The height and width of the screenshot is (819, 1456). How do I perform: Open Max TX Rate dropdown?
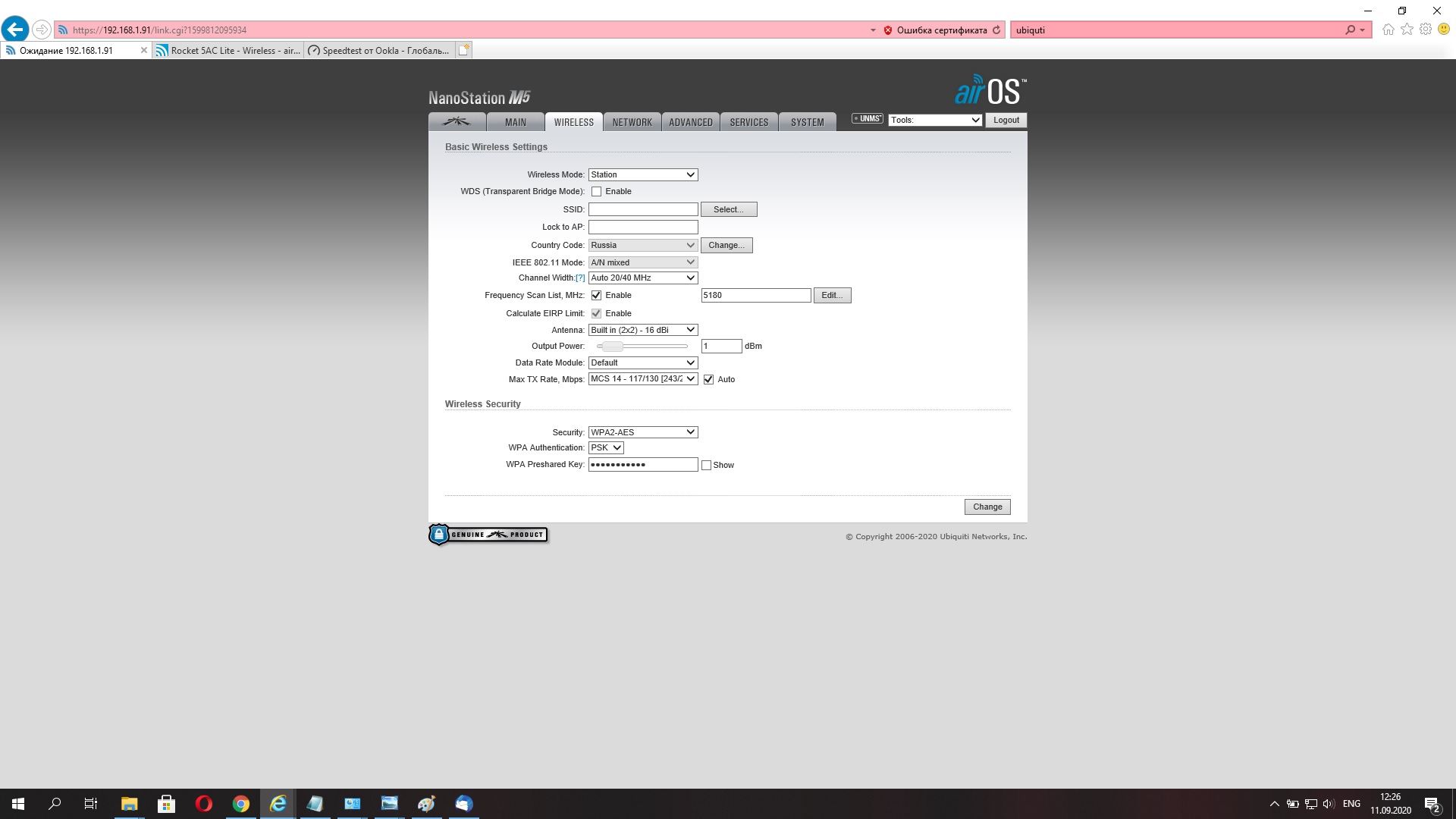pyautogui.click(x=643, y=379)
